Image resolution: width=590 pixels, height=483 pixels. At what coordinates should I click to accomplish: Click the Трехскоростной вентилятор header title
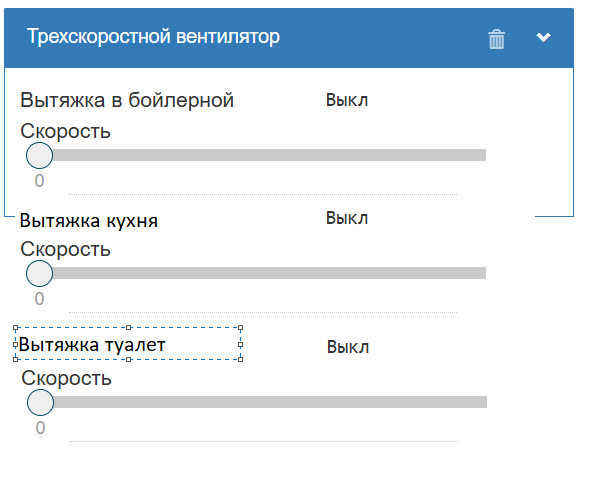click(153, 36)
